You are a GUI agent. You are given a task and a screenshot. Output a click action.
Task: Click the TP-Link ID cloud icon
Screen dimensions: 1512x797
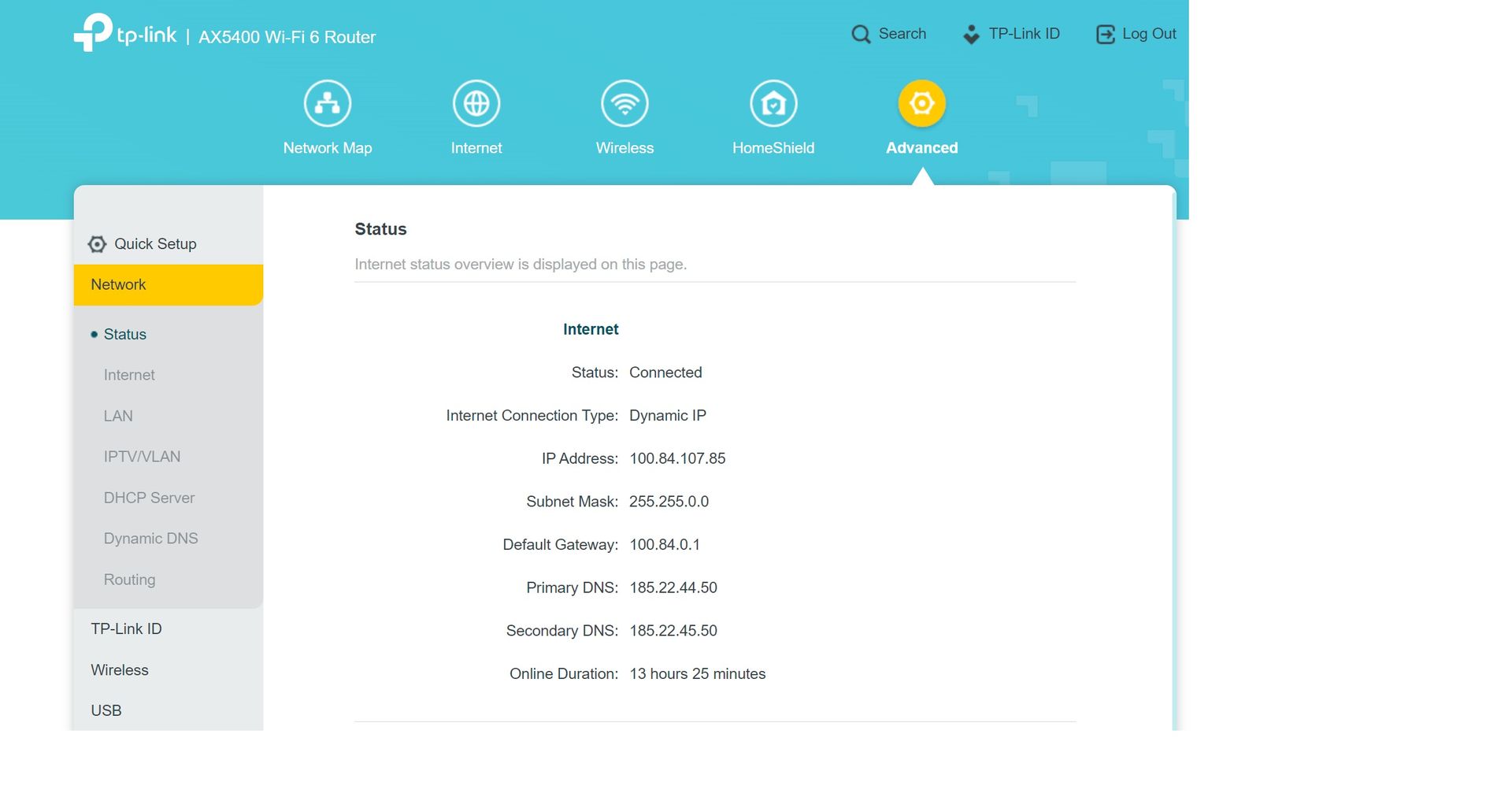(972, 34)
